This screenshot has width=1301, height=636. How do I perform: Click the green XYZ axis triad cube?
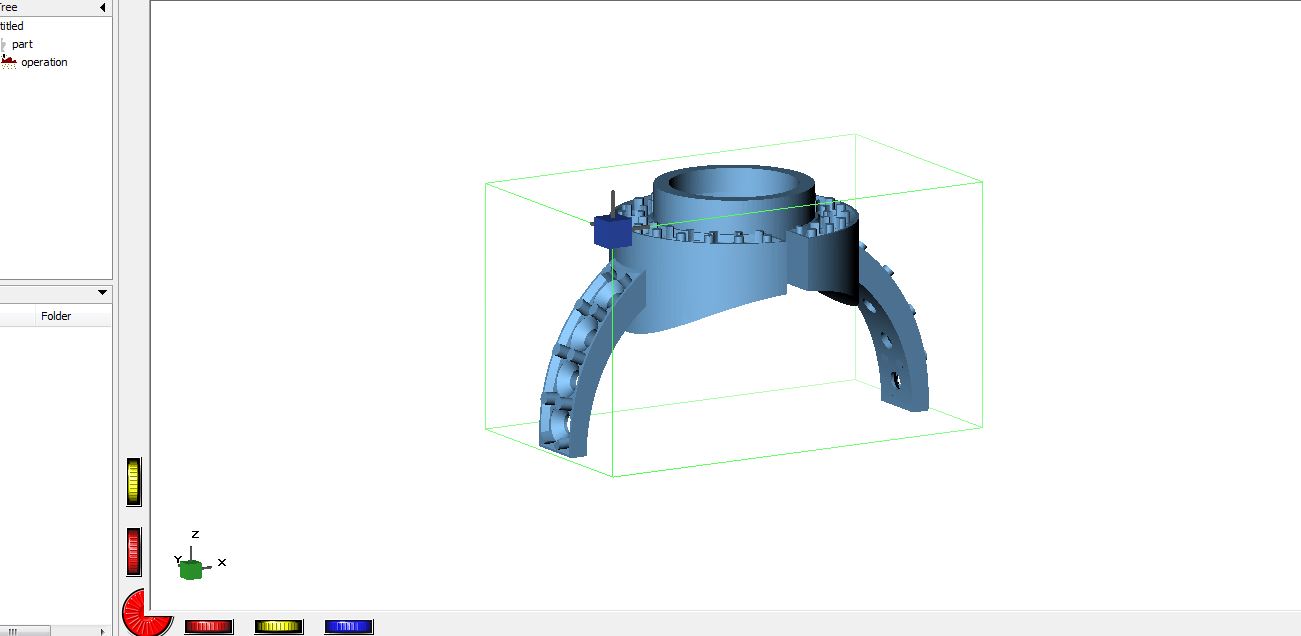(190, 569)
